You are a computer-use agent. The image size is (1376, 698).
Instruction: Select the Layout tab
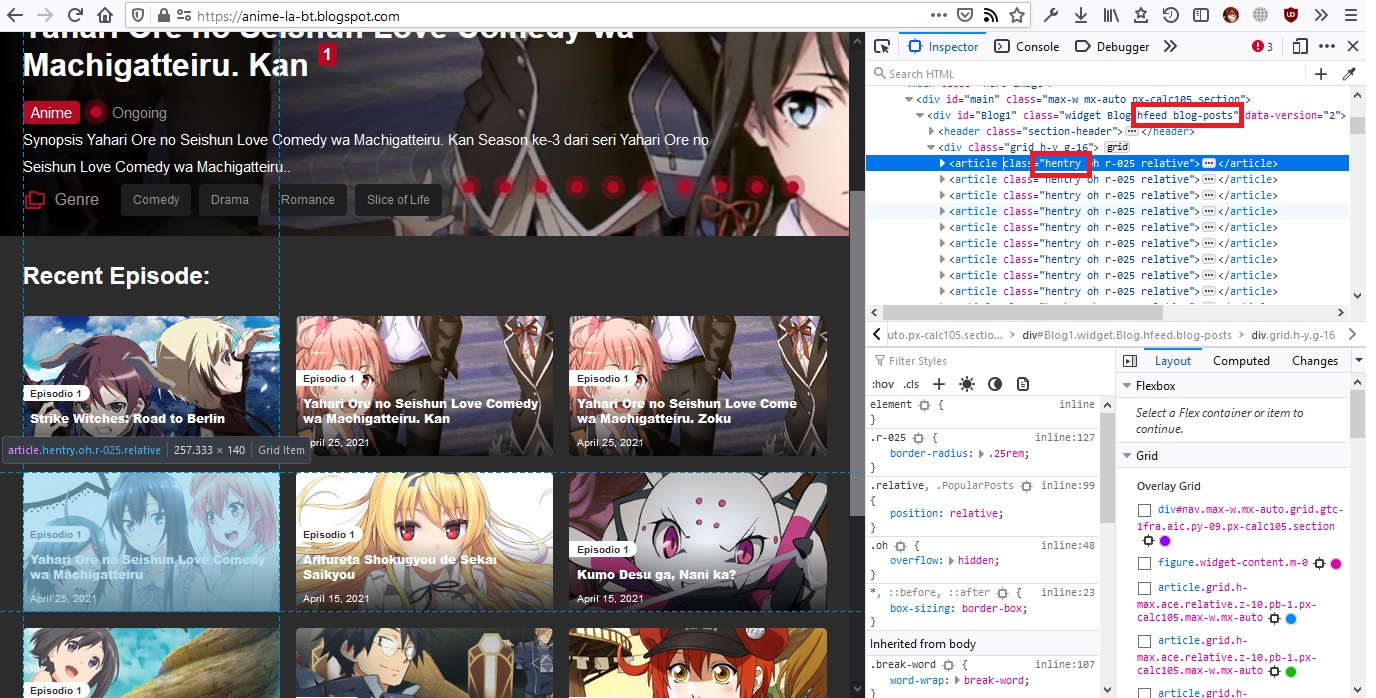(1173, 361)
